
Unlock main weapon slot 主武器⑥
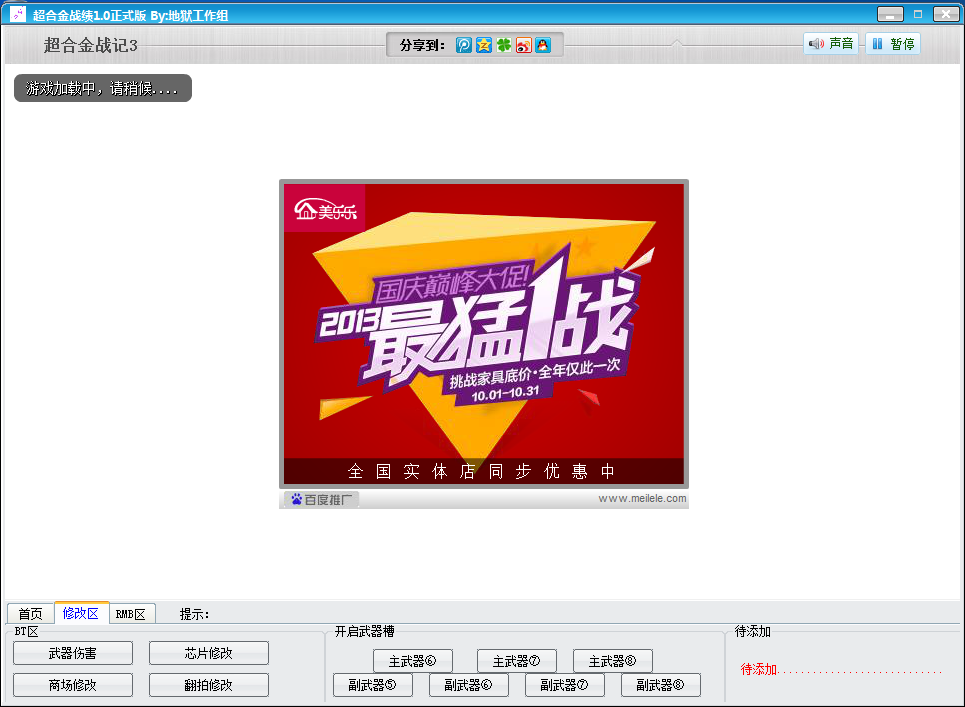(x=412, y=661)
